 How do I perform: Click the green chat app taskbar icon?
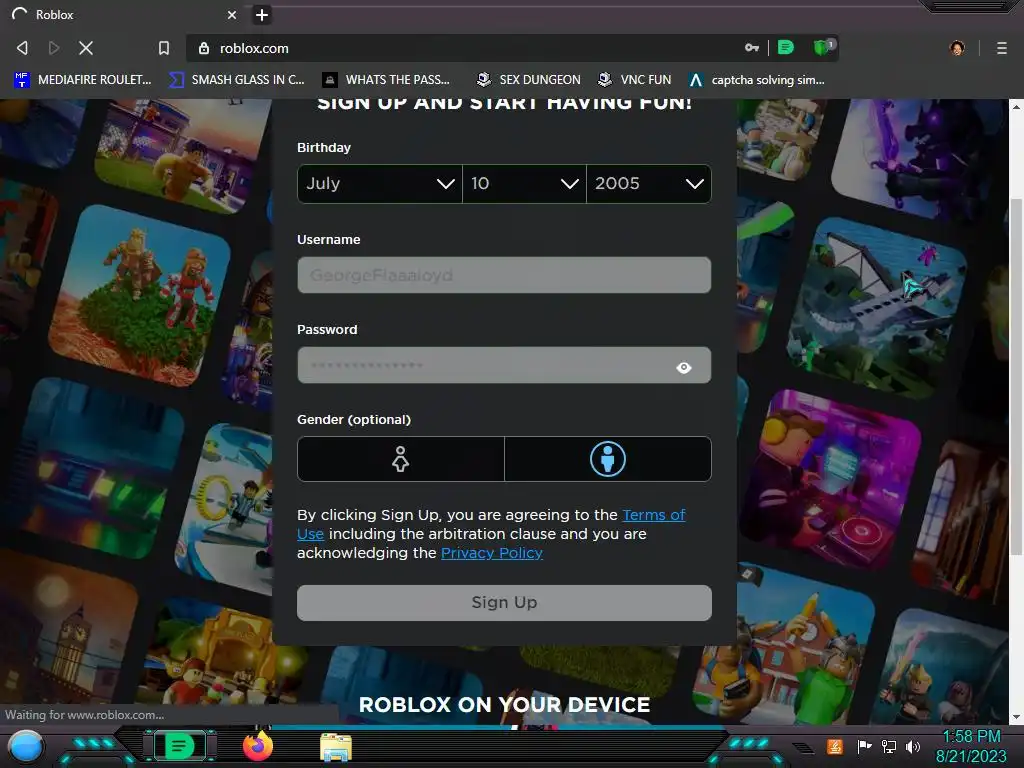(x=180, y=746)
